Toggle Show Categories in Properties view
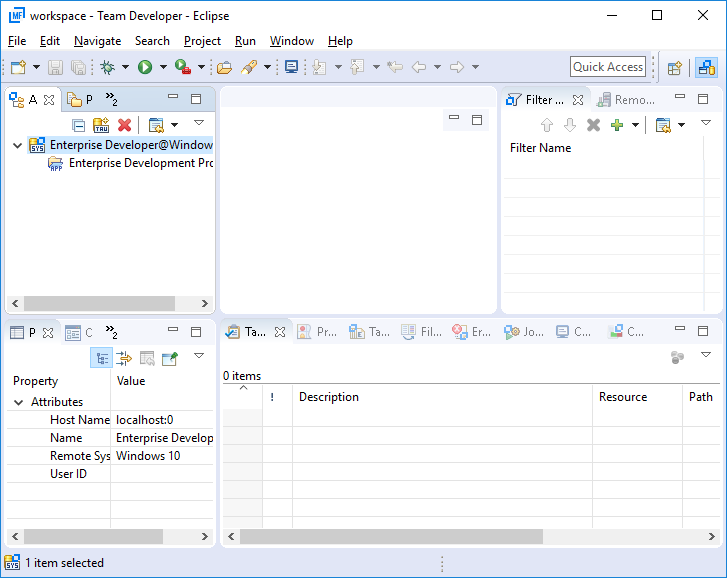727x578 pixels. click(x=101, y=358)
